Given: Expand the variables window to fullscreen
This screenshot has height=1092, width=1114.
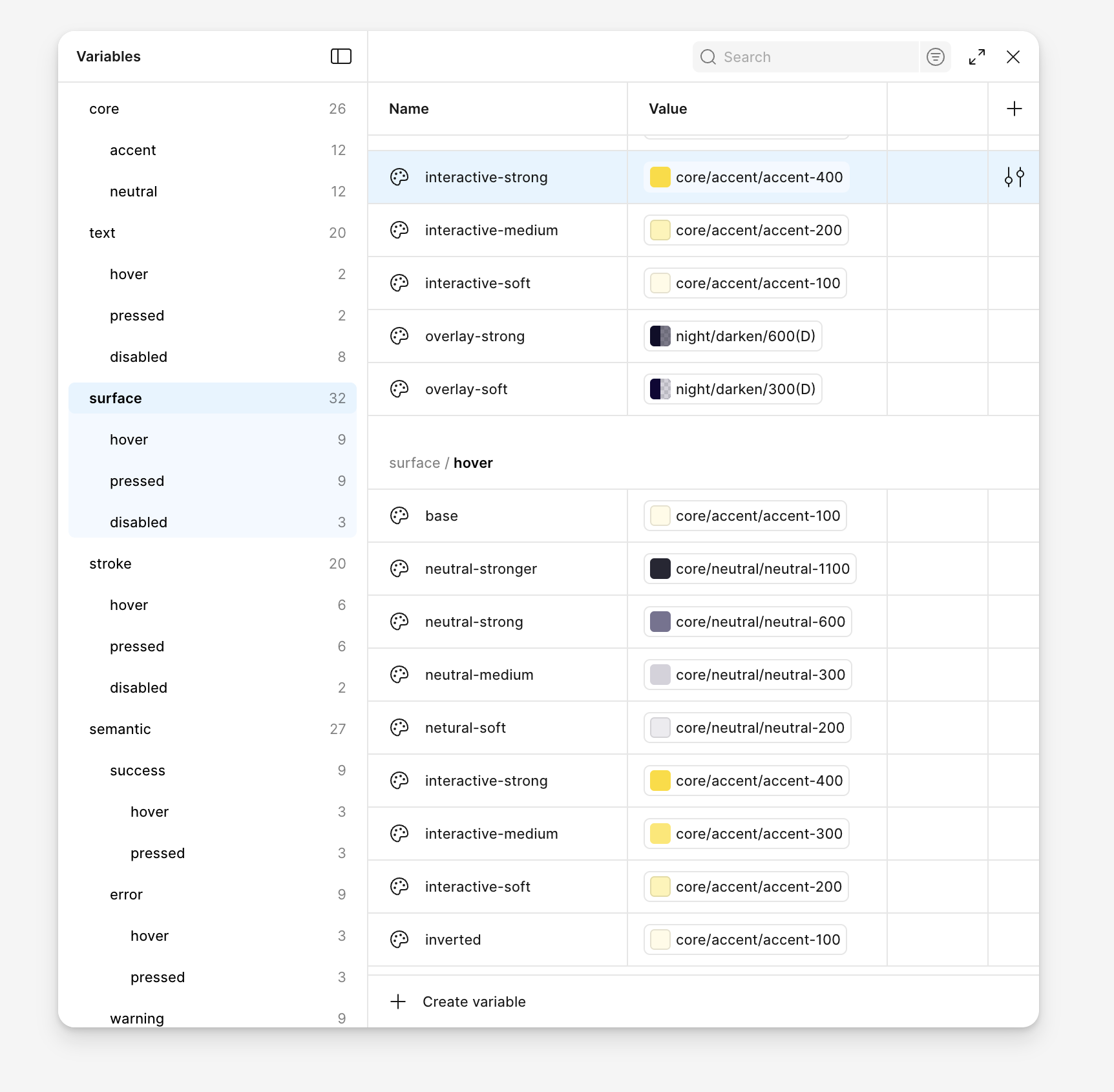Looking at the screenshot, I should coord(976,57).
